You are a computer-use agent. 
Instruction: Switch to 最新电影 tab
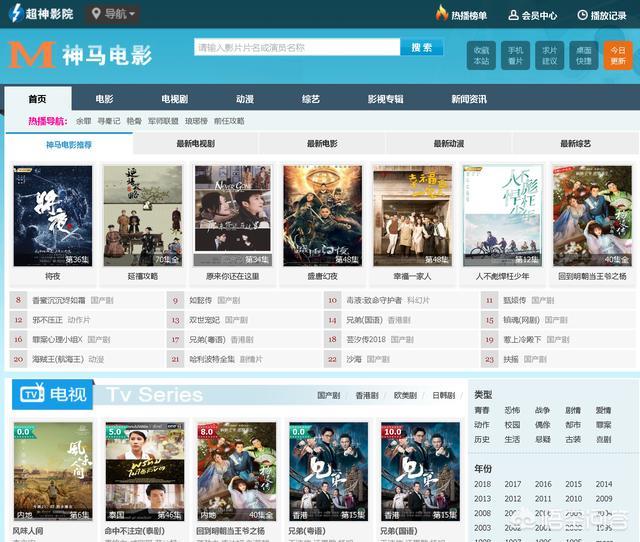click(x=322, y=144)
